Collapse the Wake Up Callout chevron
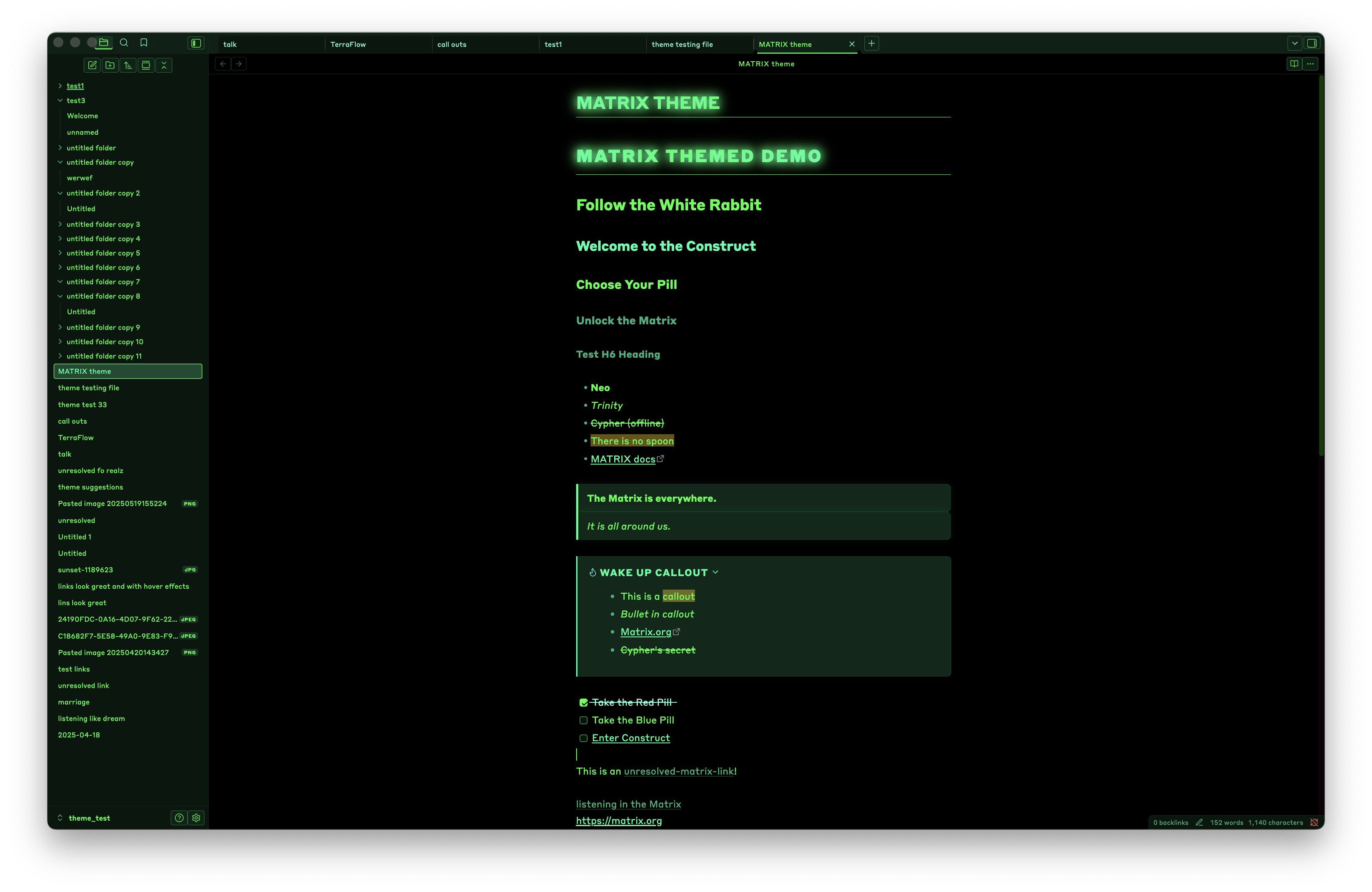This screenshot has width=1372, height=892. pyautogui.click(x=716, y=572)
